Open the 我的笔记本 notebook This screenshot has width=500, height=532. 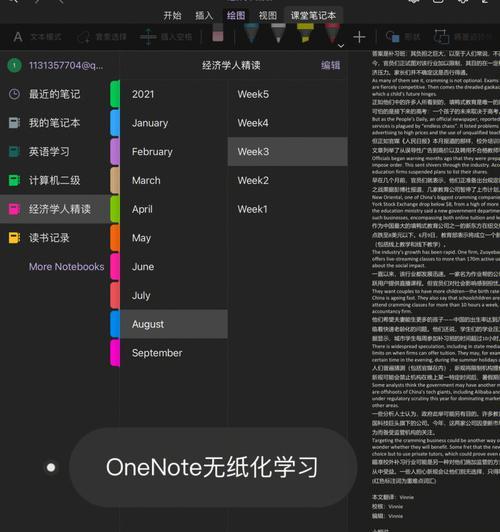55,123
